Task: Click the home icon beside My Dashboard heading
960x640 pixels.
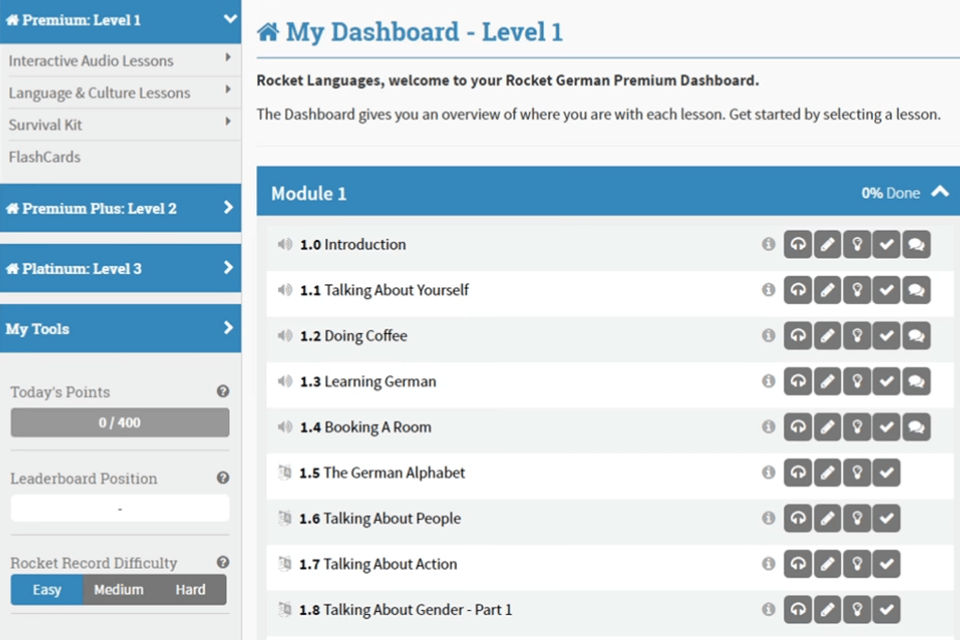Action: coord(267,32)
